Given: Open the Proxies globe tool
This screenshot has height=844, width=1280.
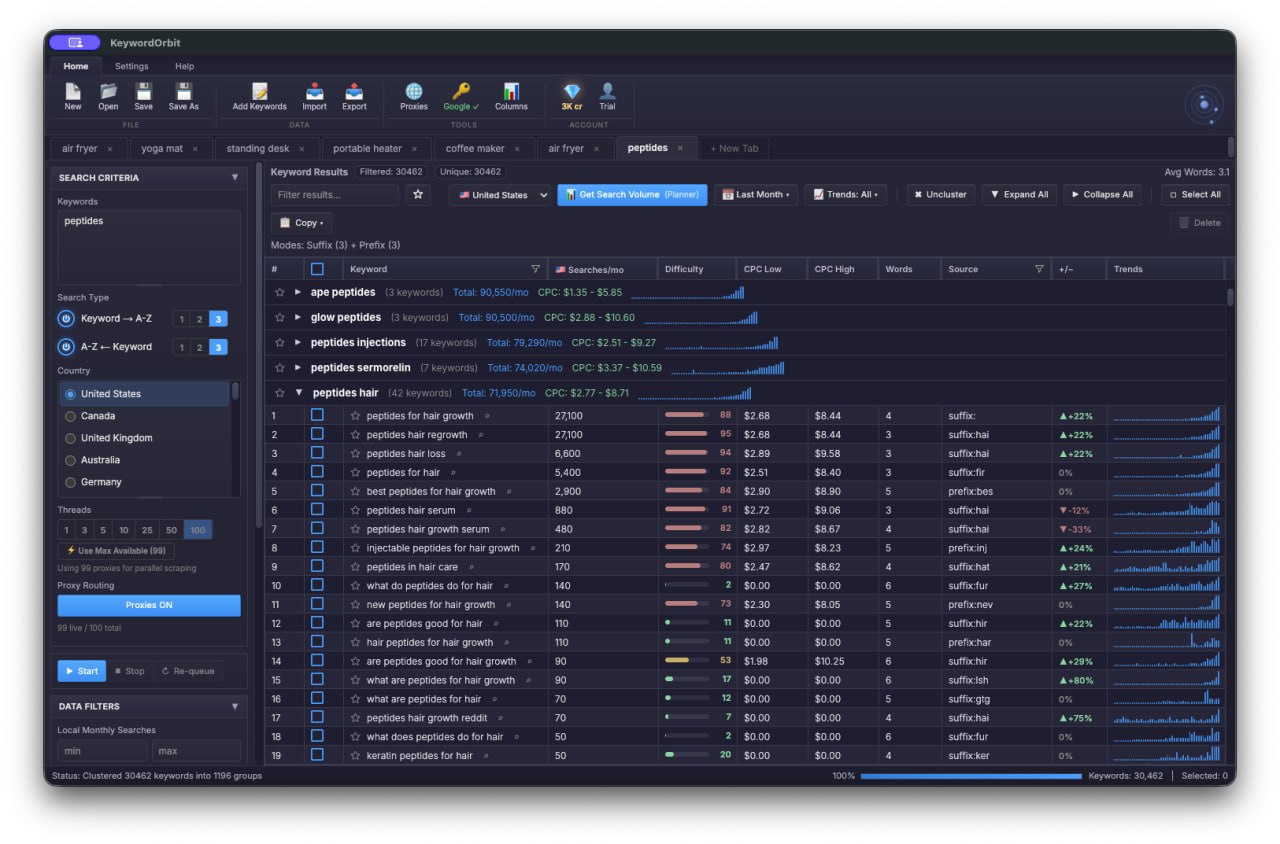Looking at the screenshot, I should (413, 91).
